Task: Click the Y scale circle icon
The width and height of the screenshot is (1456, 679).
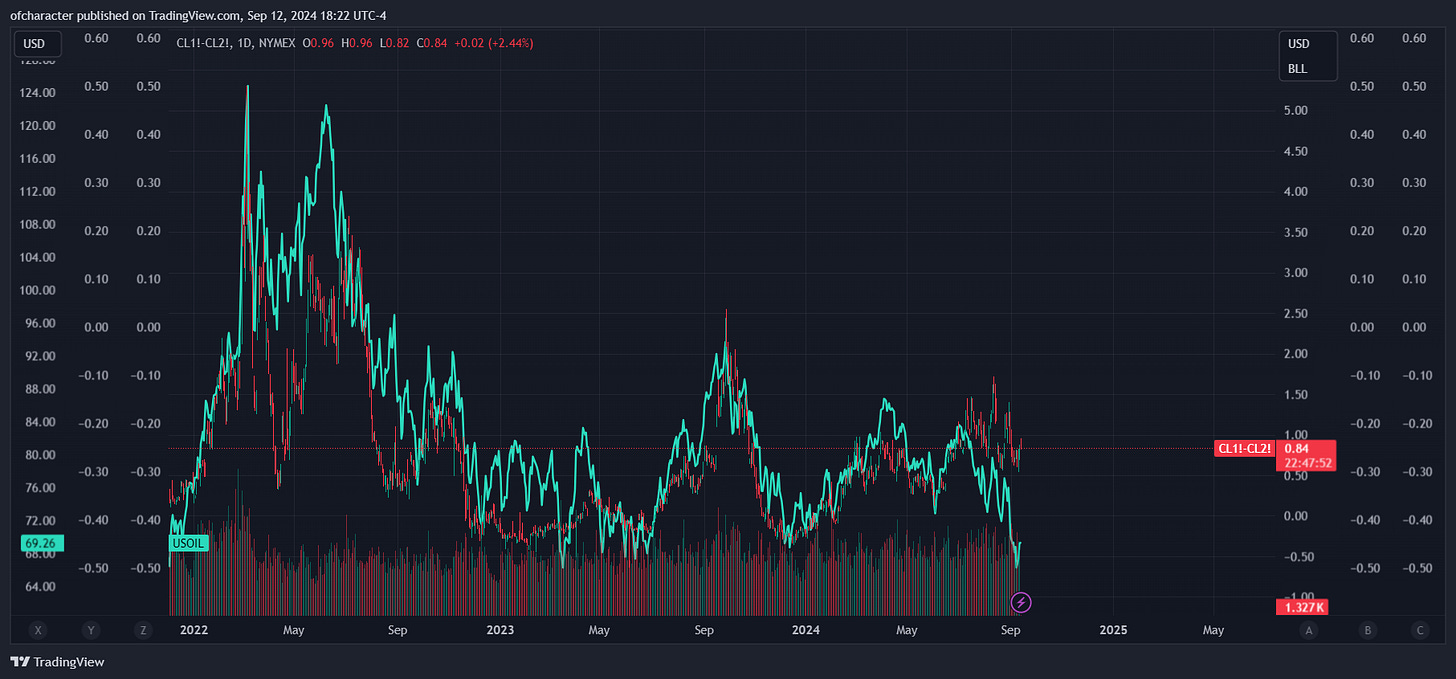Action: 91,630
